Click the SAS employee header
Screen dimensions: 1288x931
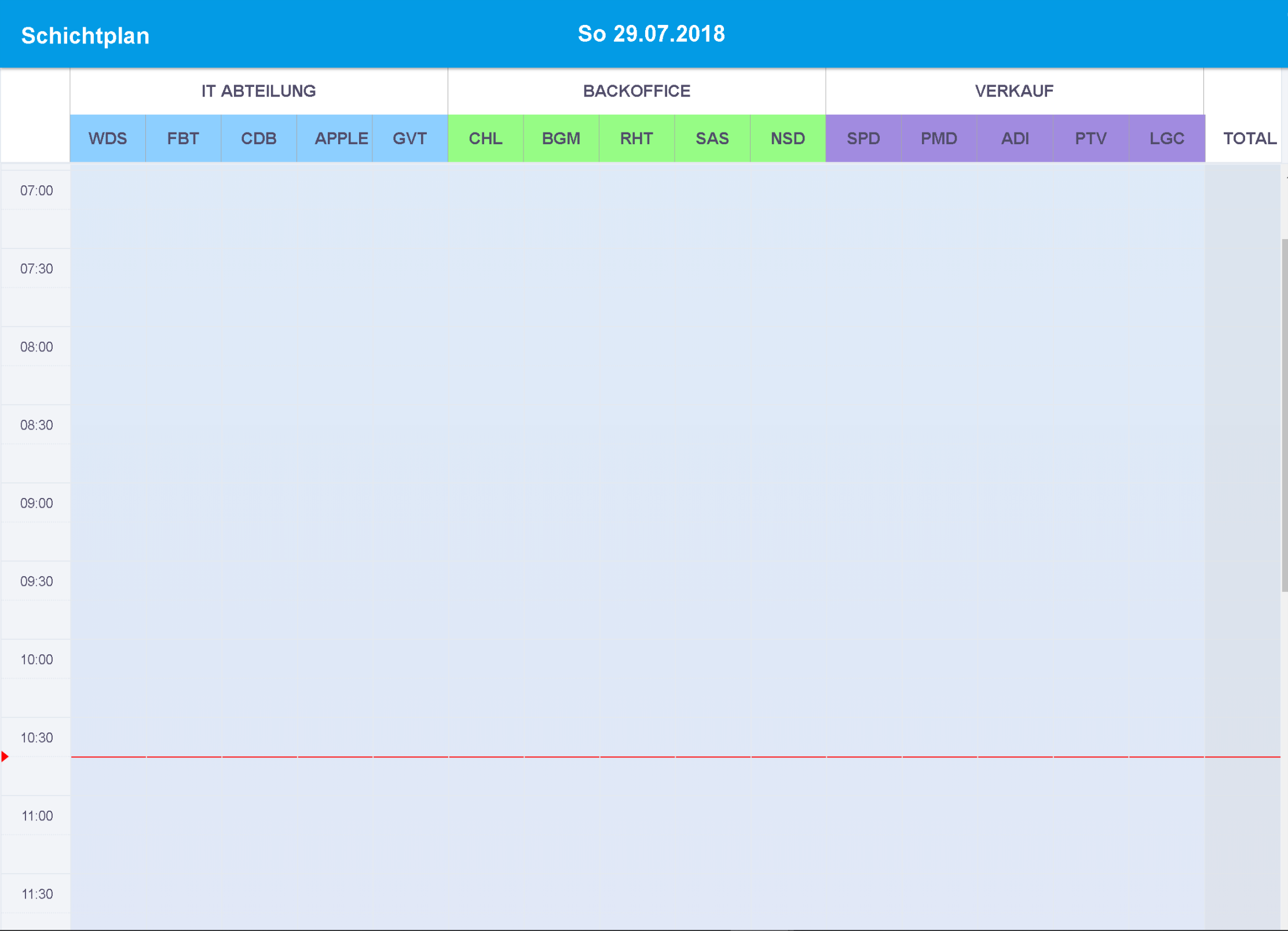pyautogui.click(x=712, y=138)
